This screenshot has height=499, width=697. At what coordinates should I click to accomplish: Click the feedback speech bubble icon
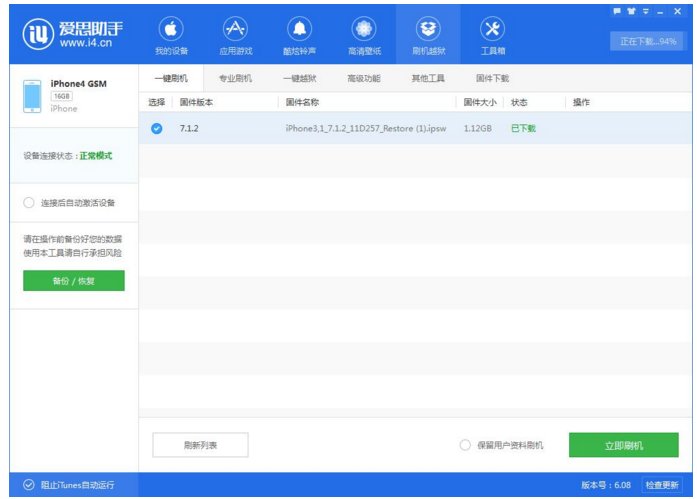coord(617,11)
